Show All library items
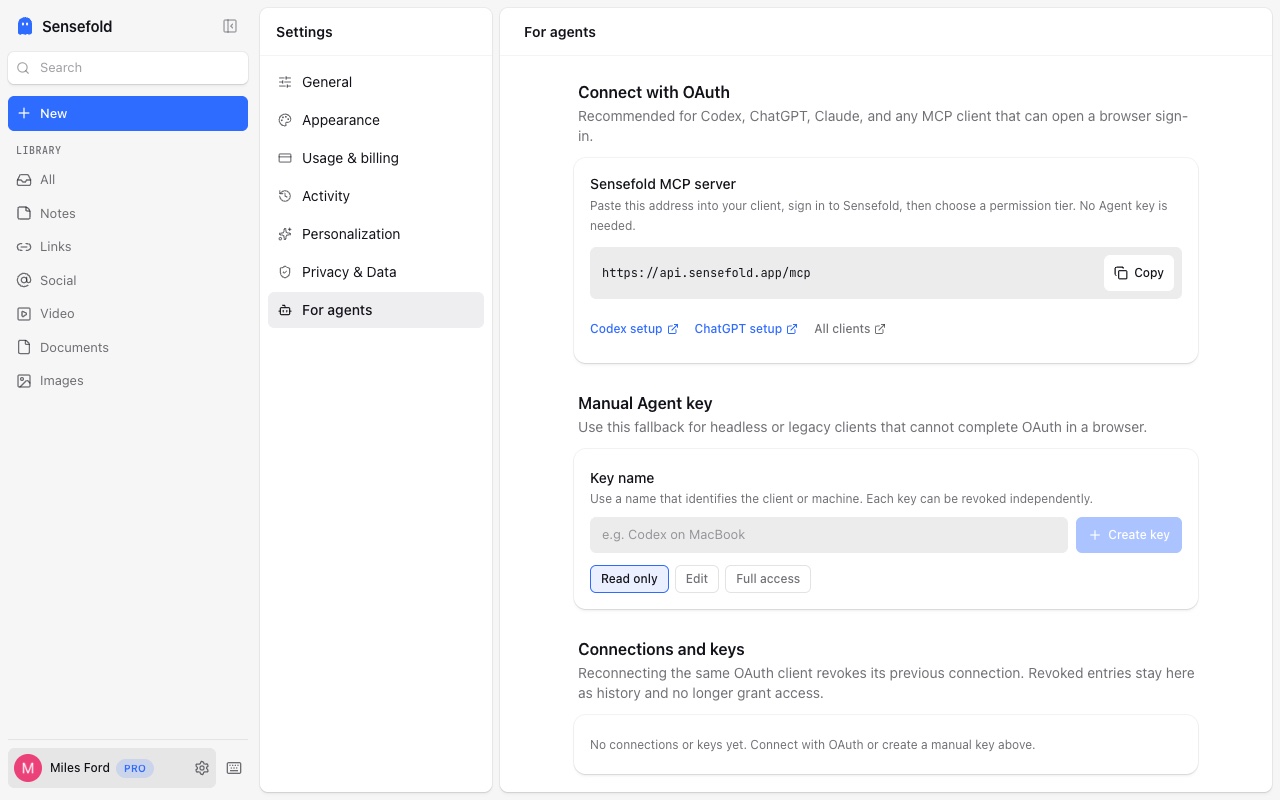The width and height of the screenshot is (1280, 800). [x=128, y=180]
